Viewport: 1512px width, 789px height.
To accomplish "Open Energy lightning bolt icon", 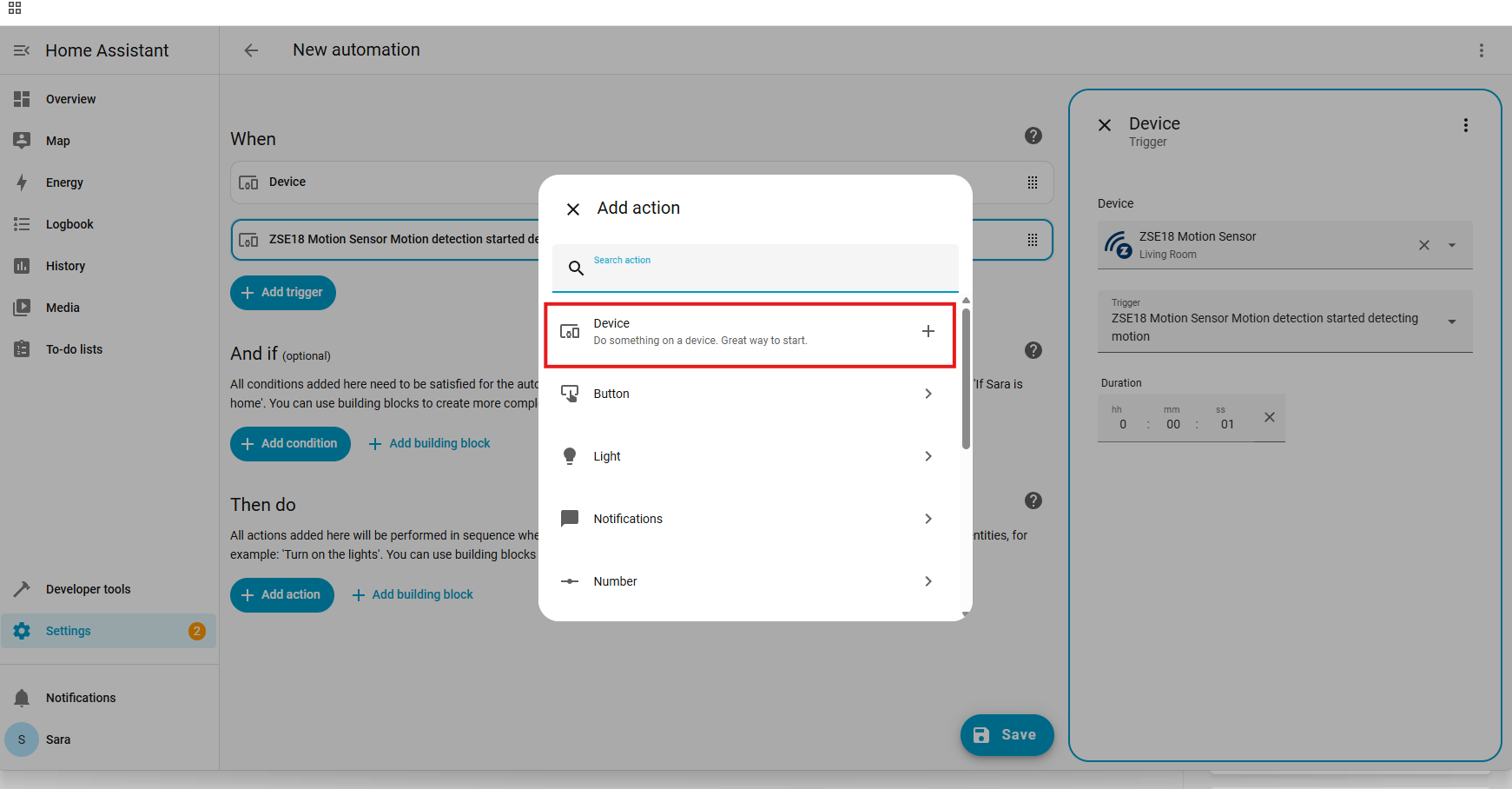I will tap(22, 182).
